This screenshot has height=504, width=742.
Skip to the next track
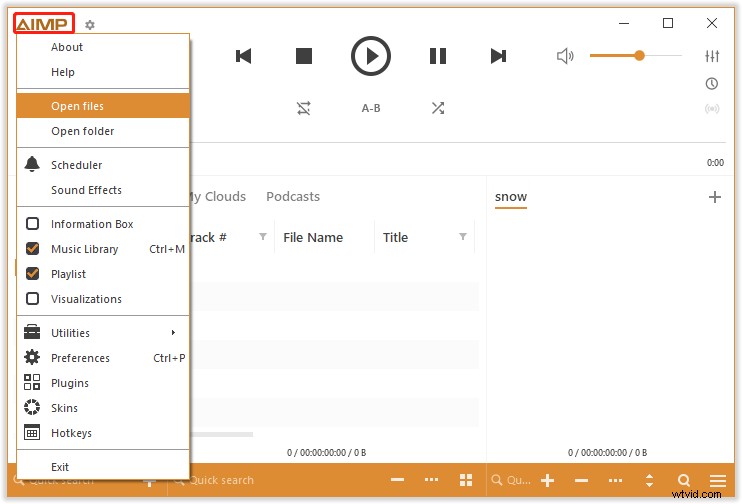pyautogui.click(x=498, y=56)
